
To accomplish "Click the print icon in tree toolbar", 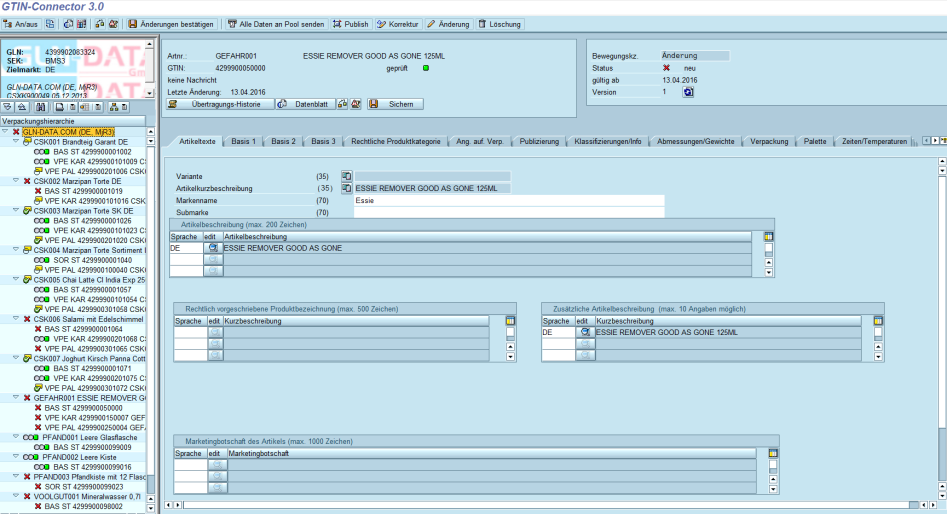I will [x=59, y=107].
